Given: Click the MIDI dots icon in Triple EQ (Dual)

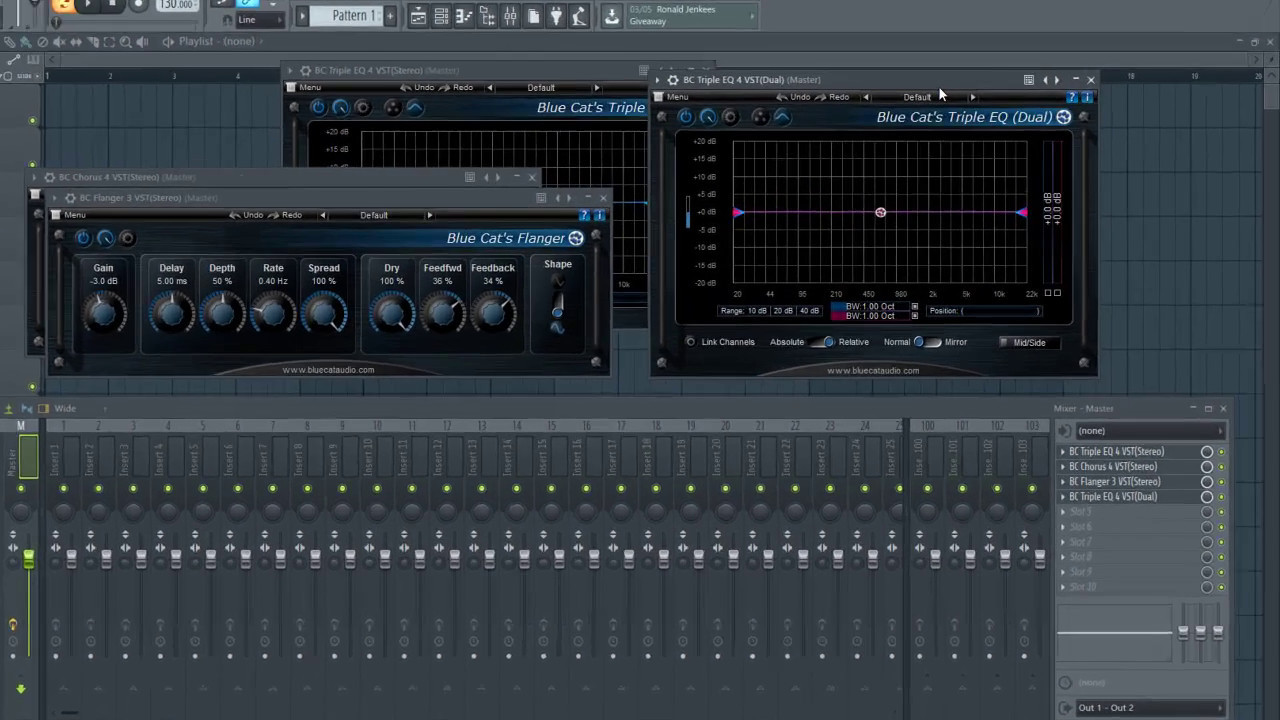Looking at the screenshot, I should 760,117.
